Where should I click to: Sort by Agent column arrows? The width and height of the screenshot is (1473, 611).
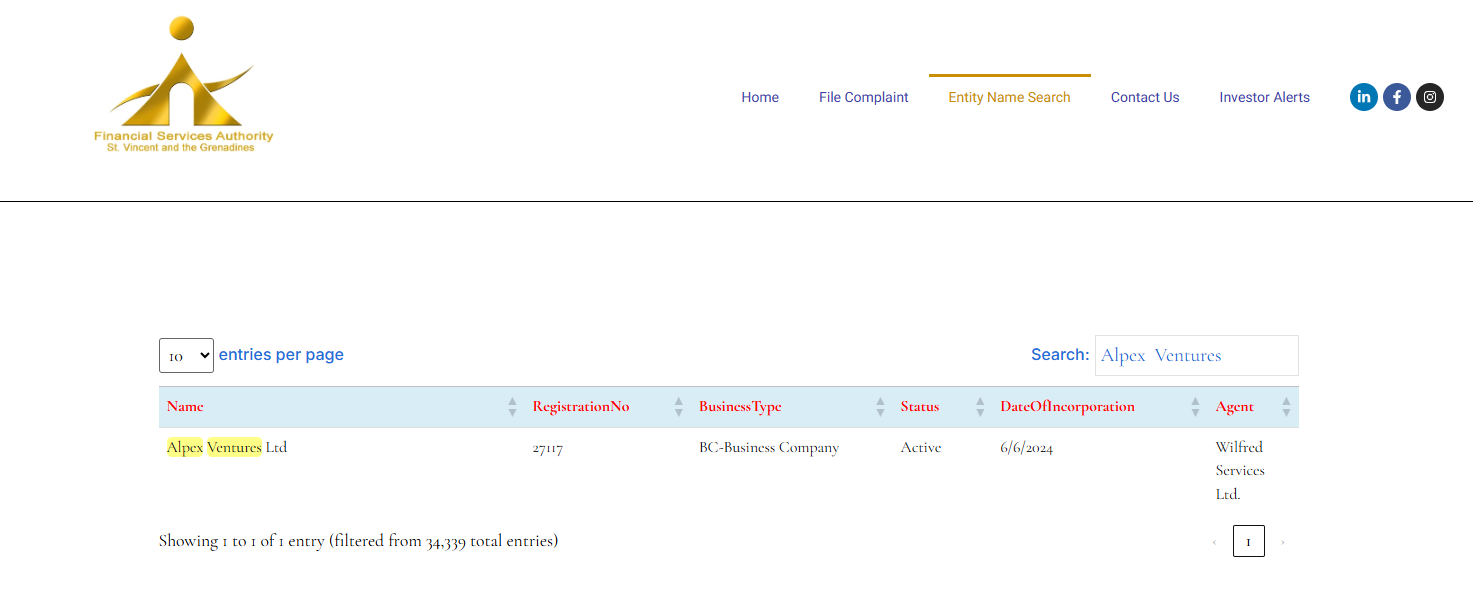pos(1286,407)
